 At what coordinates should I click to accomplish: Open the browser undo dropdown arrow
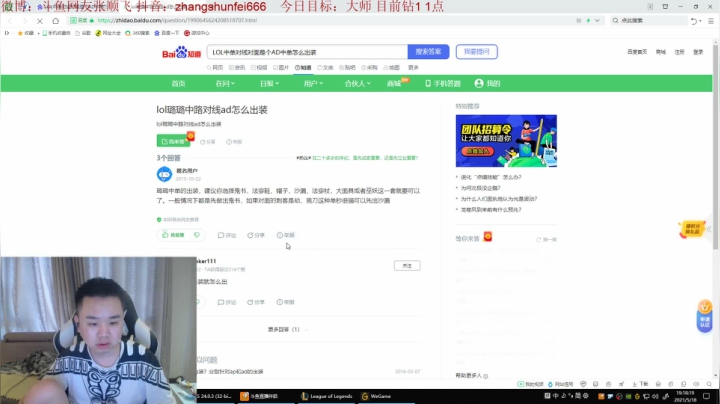click(700, 21)
